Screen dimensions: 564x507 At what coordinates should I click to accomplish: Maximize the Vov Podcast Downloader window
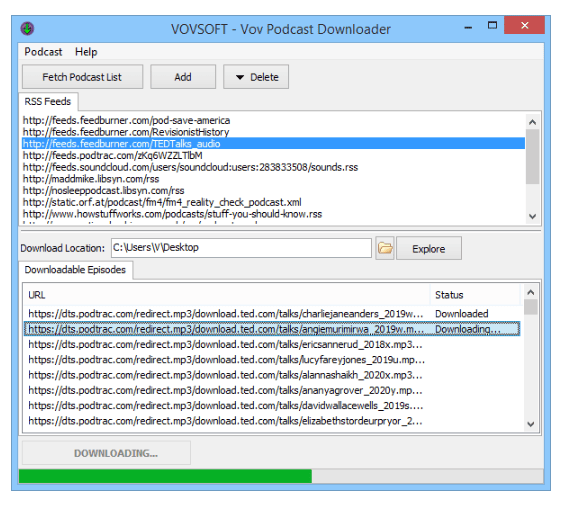pos(492,26)
